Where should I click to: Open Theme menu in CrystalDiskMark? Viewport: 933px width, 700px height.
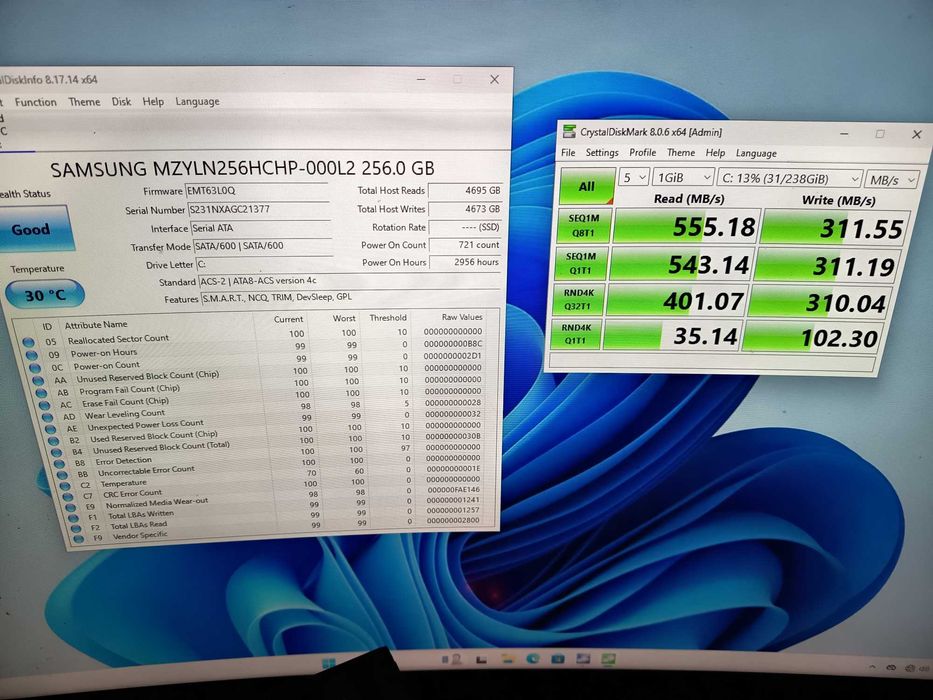[681, 153]
